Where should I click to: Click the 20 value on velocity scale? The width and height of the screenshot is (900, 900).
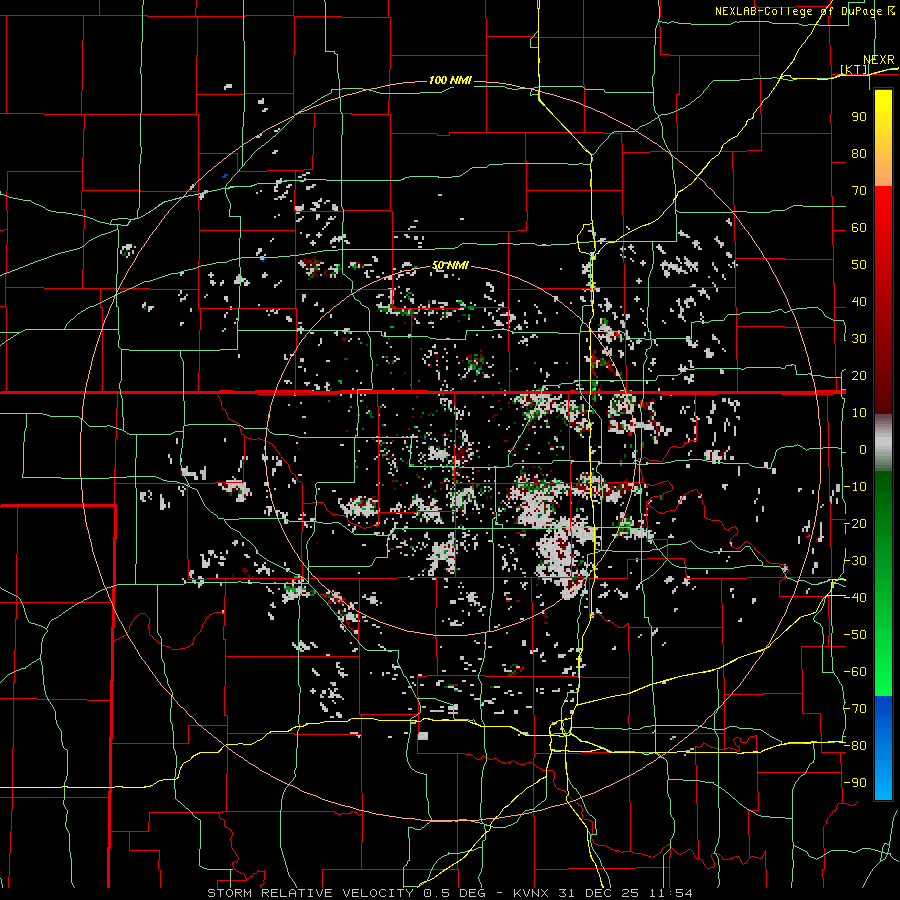coord(859,375)
